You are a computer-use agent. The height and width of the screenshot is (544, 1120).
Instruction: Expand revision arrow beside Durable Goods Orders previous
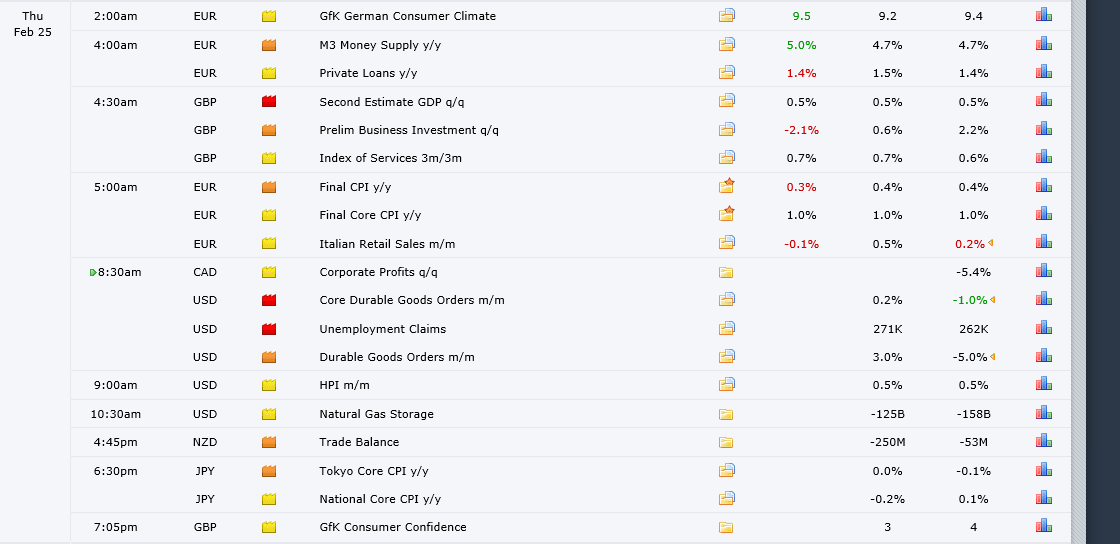coord(993,357)
